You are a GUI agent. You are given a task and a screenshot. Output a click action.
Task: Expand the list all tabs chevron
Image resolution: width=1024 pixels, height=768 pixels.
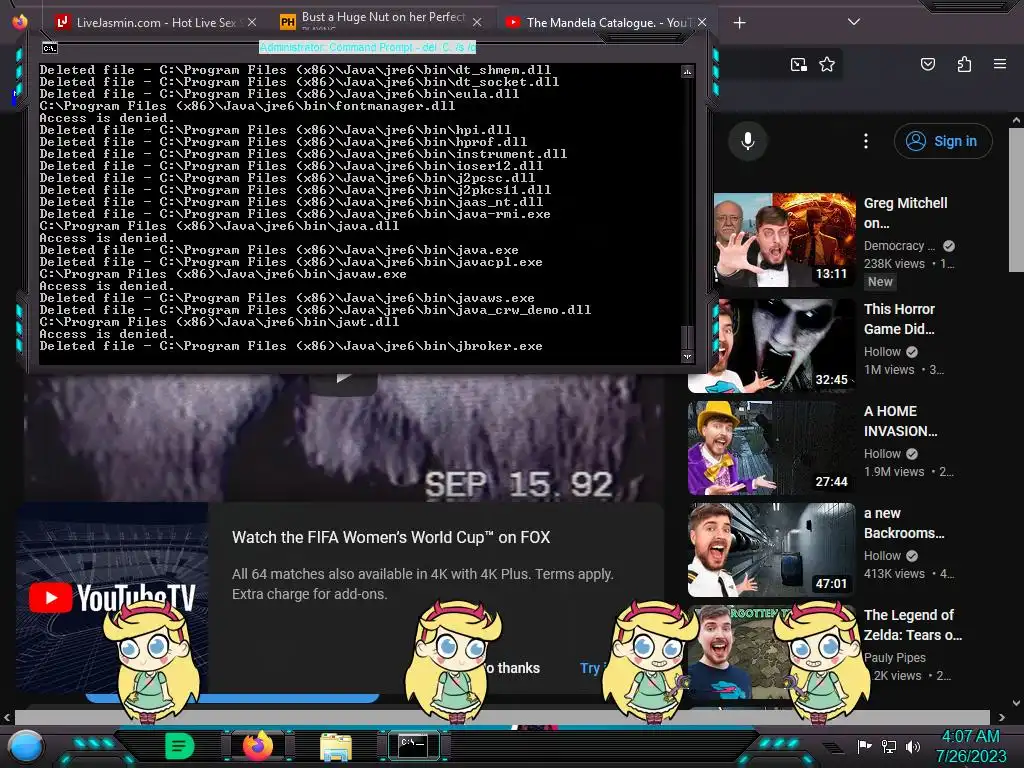(x=854, y=22)
